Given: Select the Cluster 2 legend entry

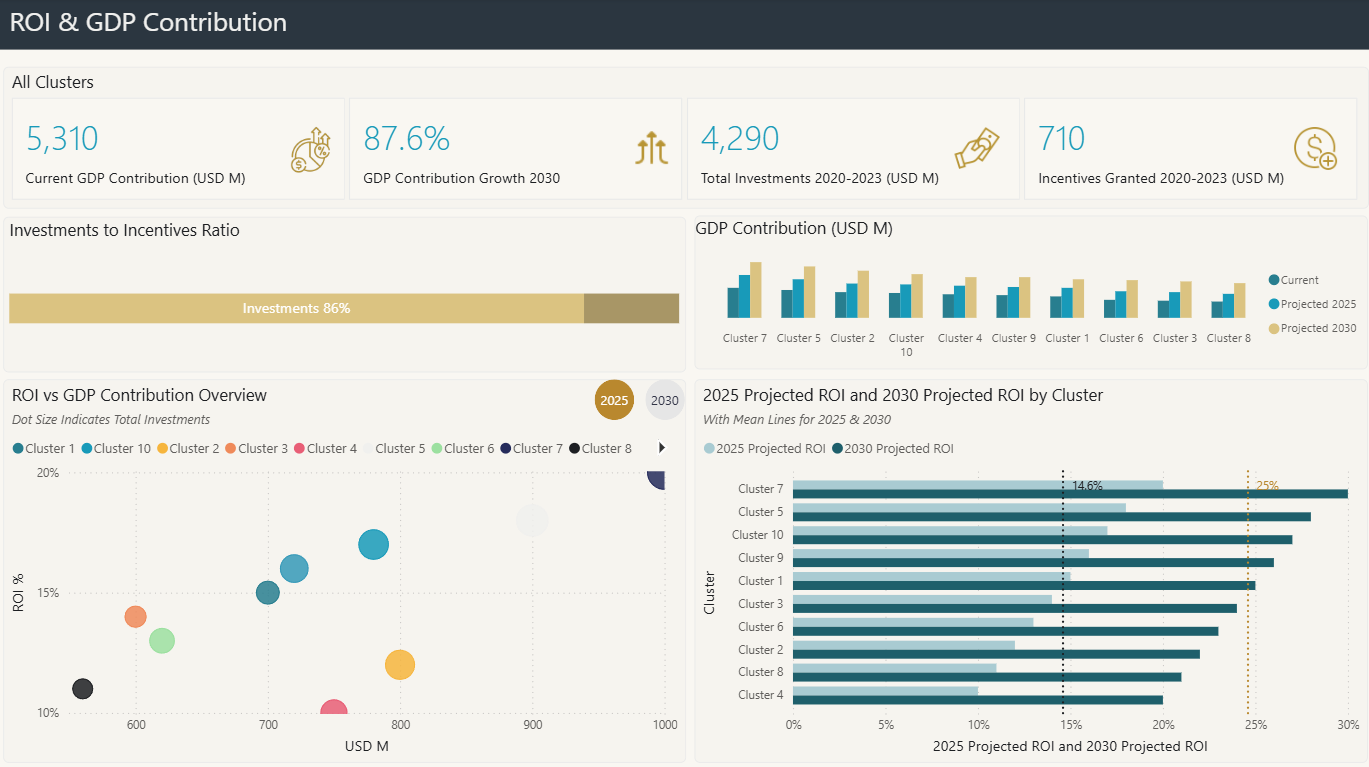Looking at the screenshot, I should click(x=188, y=448).
